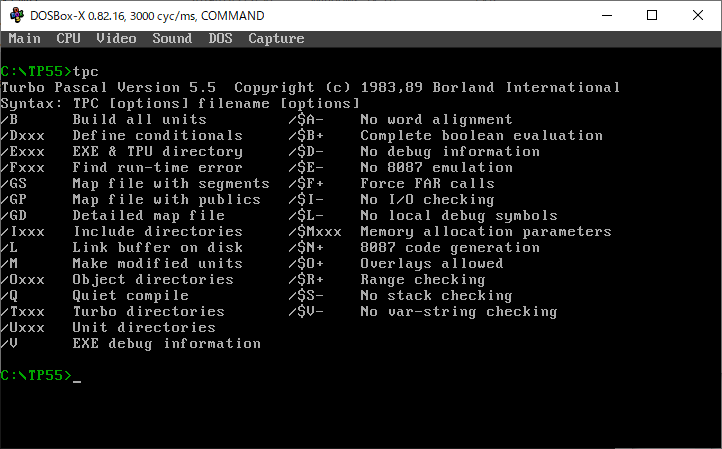Close the DOSBox-X window

tap(698, 15)
